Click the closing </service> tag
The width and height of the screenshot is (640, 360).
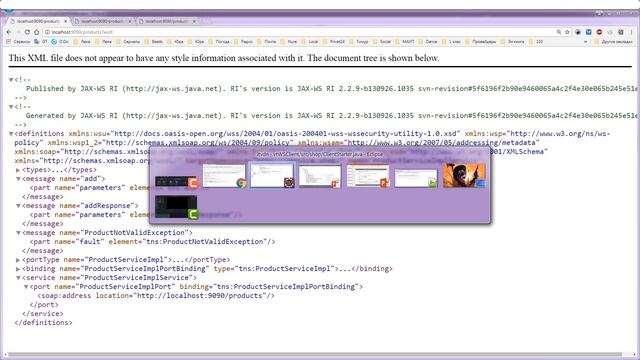click(43, 313)
